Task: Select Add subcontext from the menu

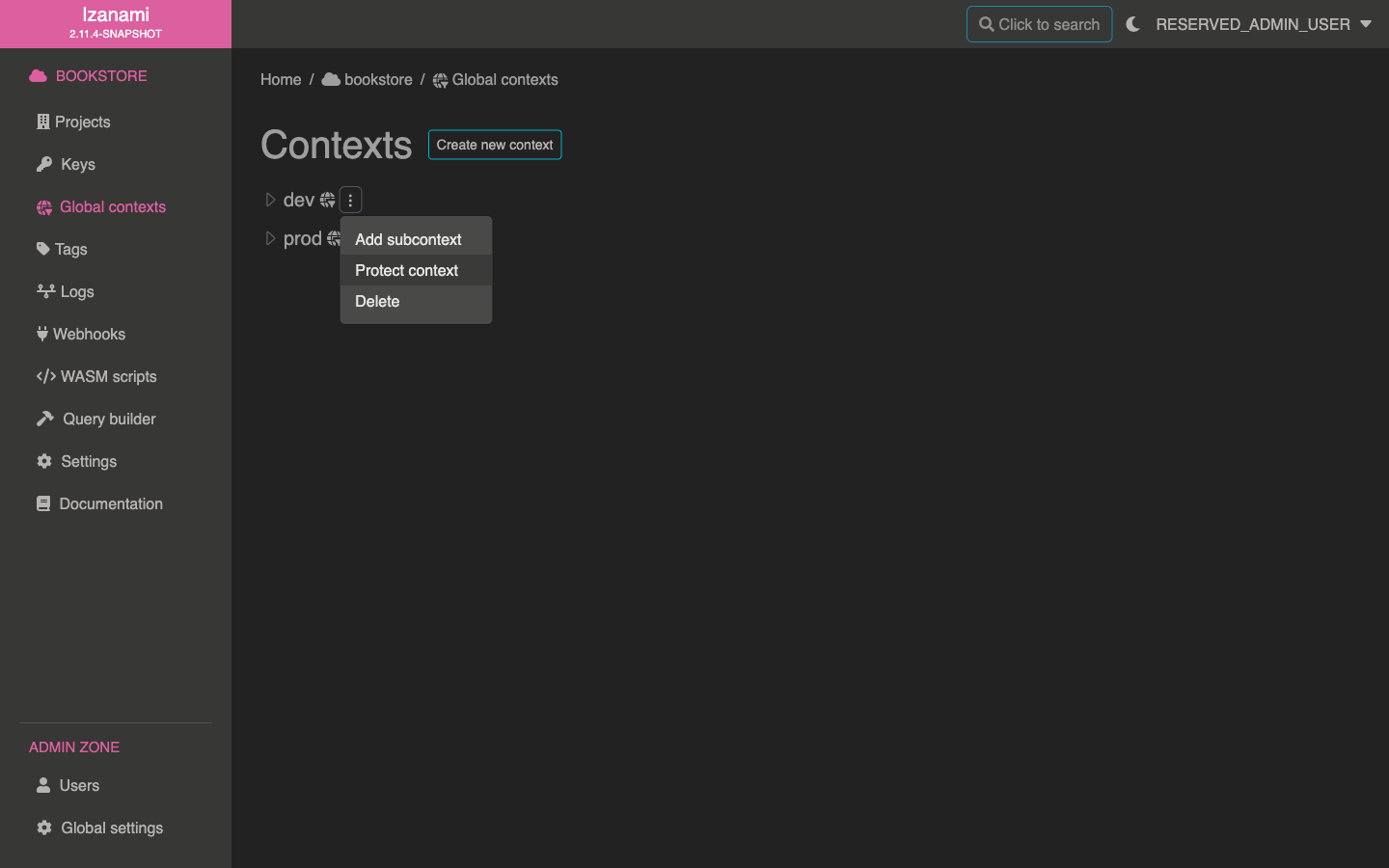Action: click(408, 239)
